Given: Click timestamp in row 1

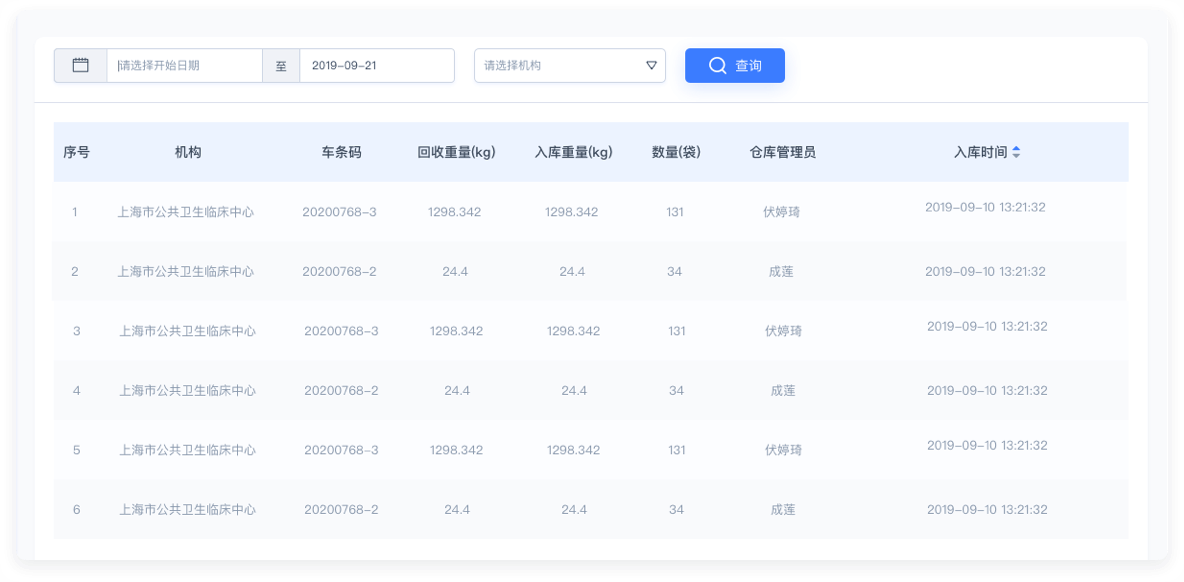Looking at the screenshot, I should tap(985, 207).
